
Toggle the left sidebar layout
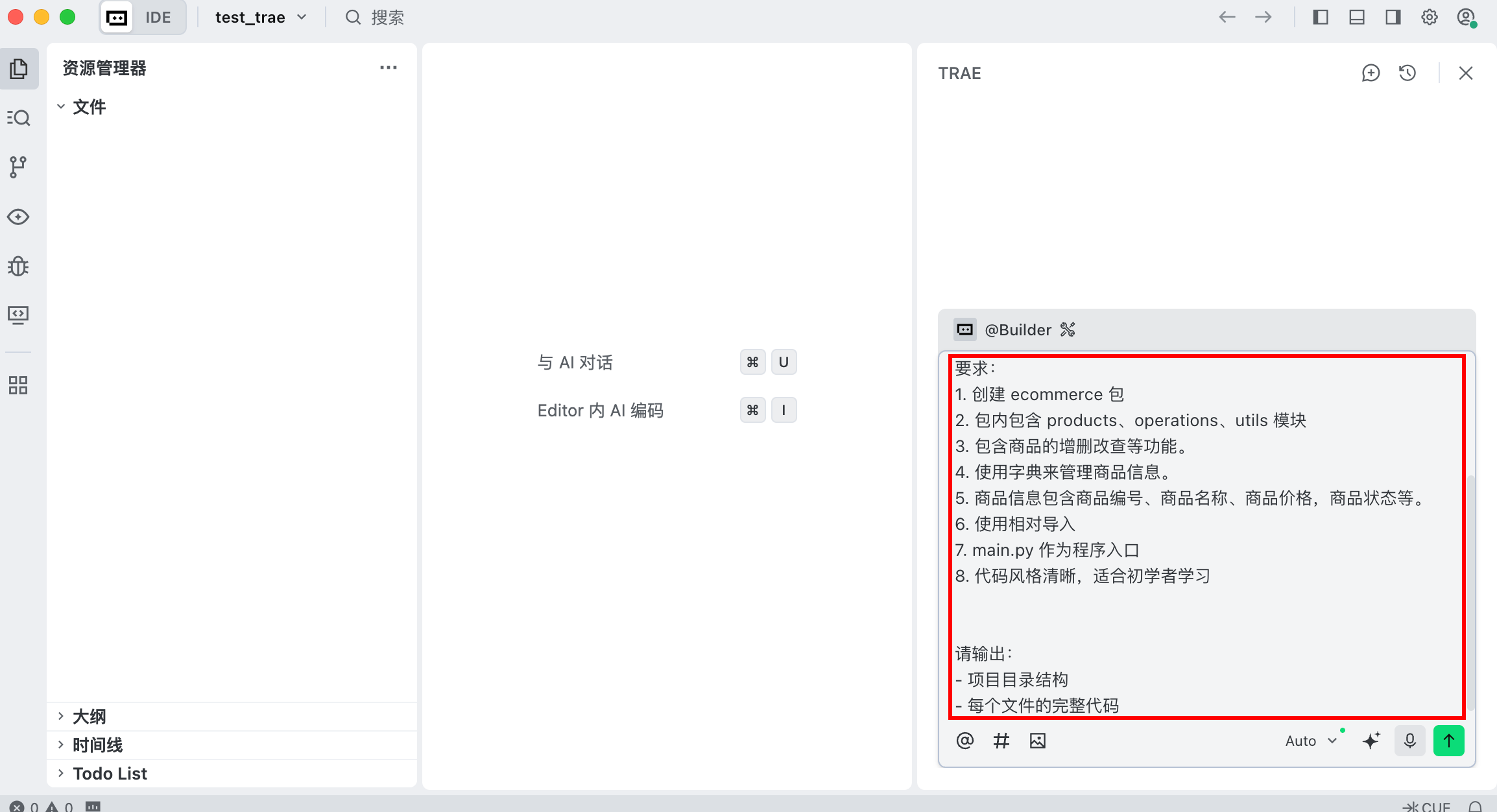(1320, 18)
